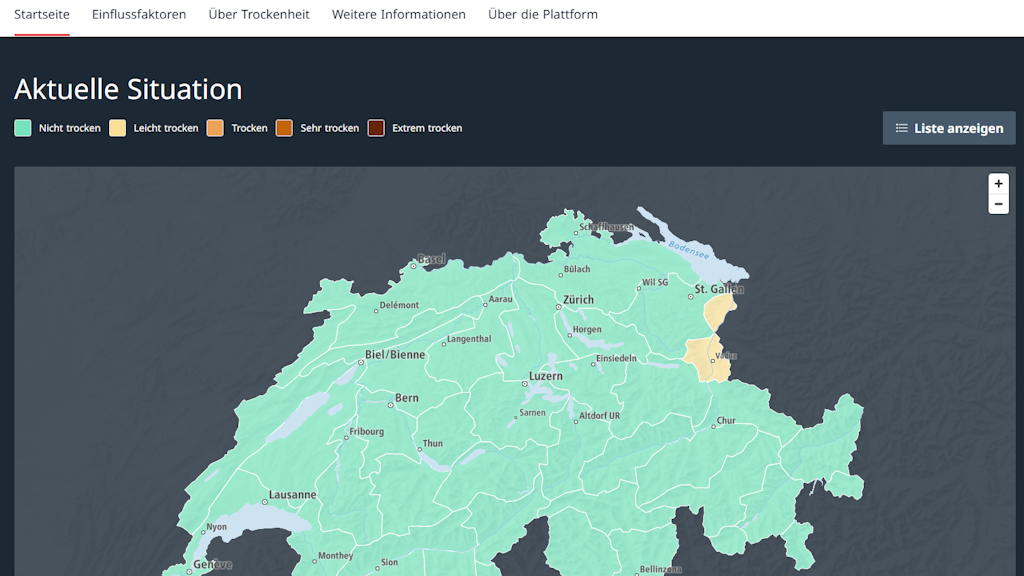Viewport: 1024px width, 576px height.
Task: Open the Startseite tab
Action: (x=42, y=15)
